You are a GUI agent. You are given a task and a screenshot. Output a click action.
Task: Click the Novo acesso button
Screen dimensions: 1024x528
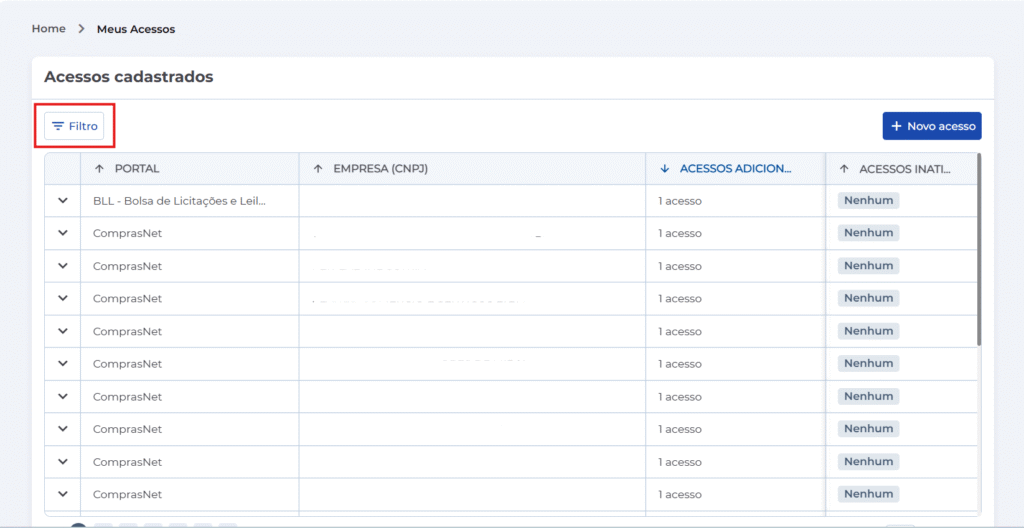(x=932, y=126)
